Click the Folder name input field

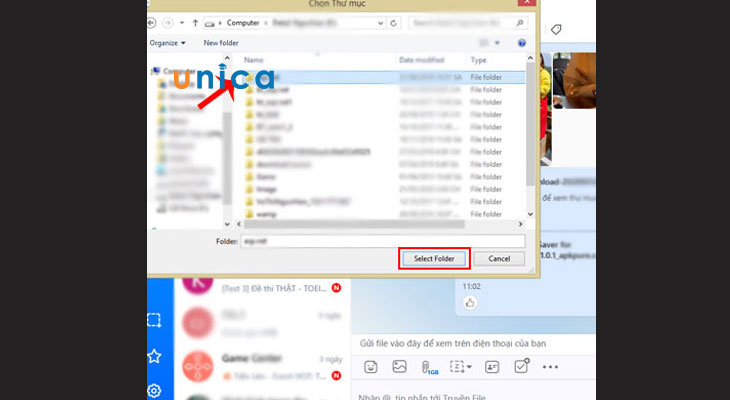coord(383,241)
